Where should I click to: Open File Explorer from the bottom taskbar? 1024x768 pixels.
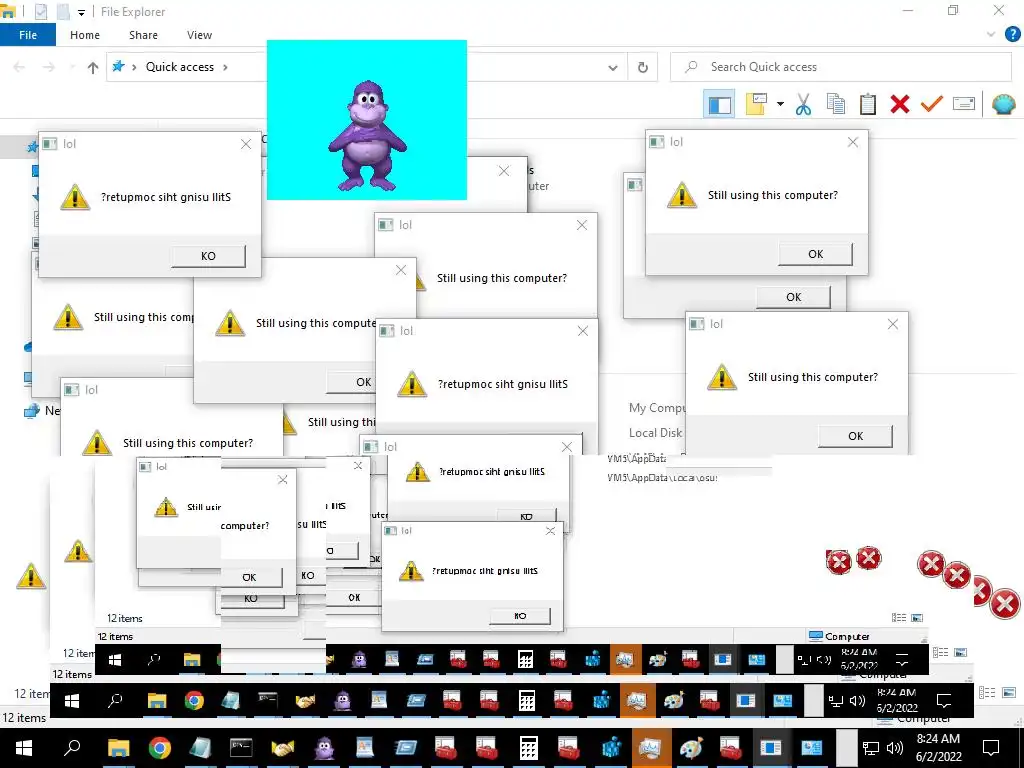pyautogui.click(x=118, y=748)
